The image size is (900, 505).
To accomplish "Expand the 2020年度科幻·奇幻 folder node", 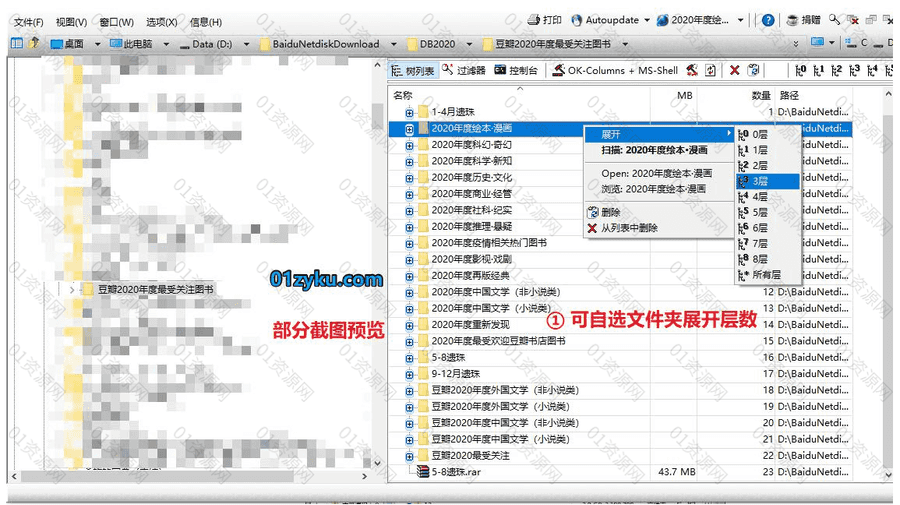I will click(409, 145).
